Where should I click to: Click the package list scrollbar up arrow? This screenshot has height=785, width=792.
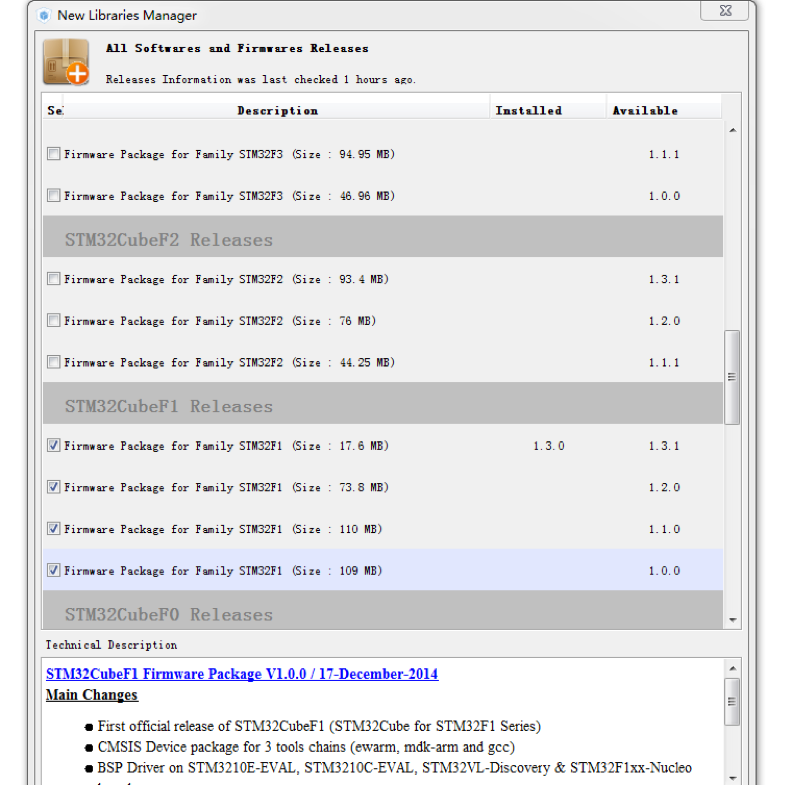pos(732,130)
